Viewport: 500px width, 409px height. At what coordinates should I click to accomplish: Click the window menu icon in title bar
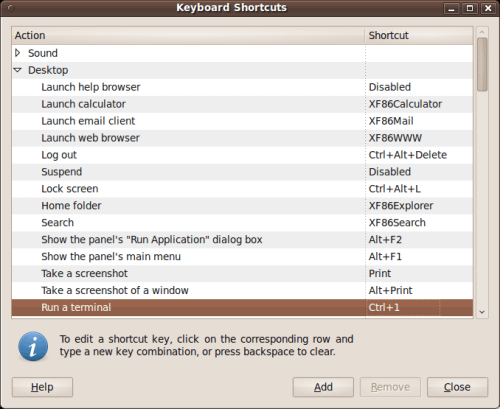tap(11, 8)
